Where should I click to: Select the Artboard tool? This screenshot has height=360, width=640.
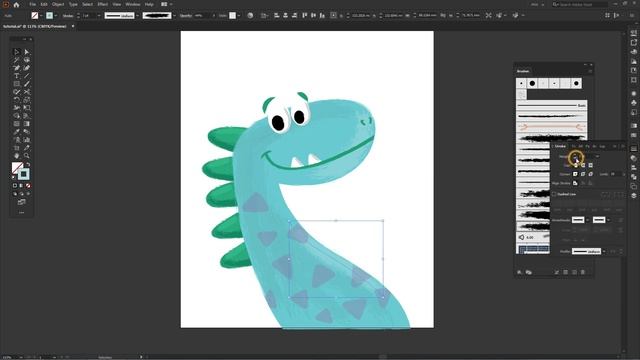click(16, 148)
